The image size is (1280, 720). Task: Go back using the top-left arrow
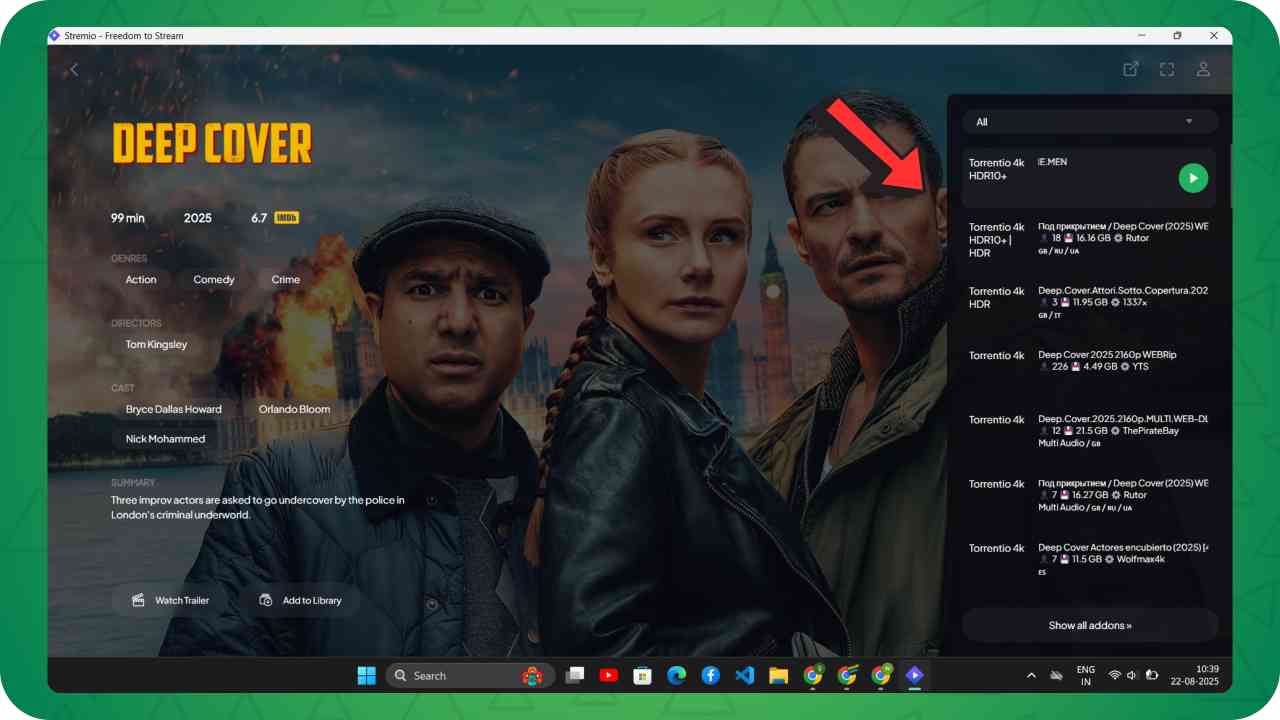click(74, 69)
